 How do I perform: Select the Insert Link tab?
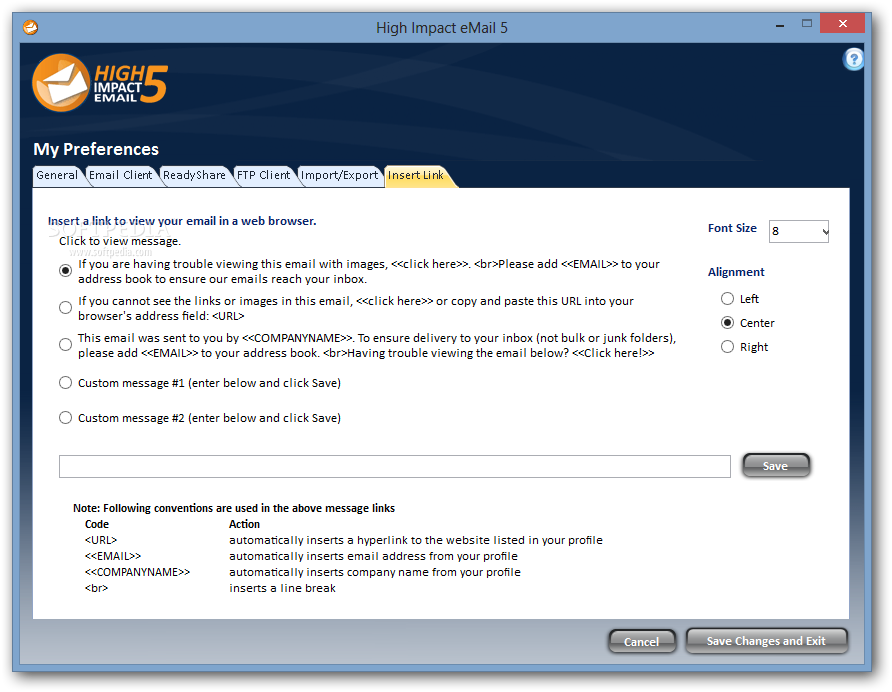click(x=416, y=175)
